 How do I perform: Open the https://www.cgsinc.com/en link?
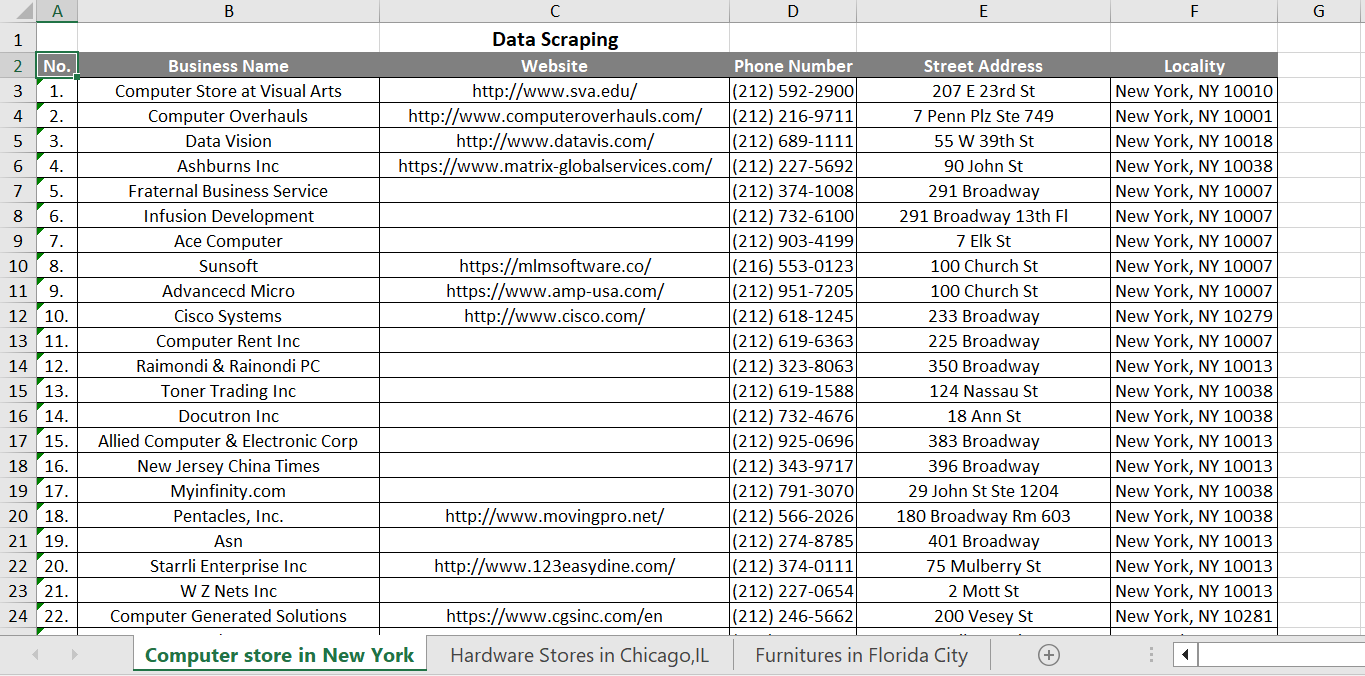554,616
